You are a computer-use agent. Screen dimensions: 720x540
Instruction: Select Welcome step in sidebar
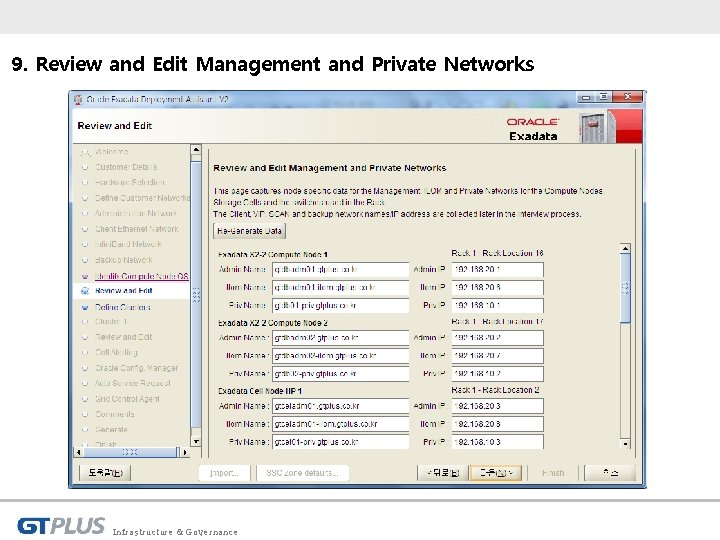(x=112, y=152)
